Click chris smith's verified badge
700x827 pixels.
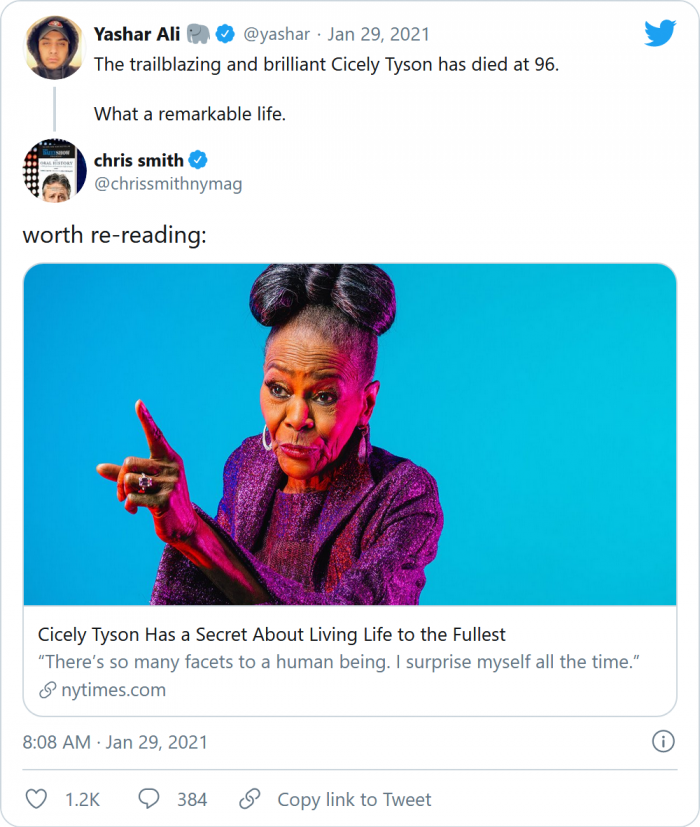click(199, 160)
